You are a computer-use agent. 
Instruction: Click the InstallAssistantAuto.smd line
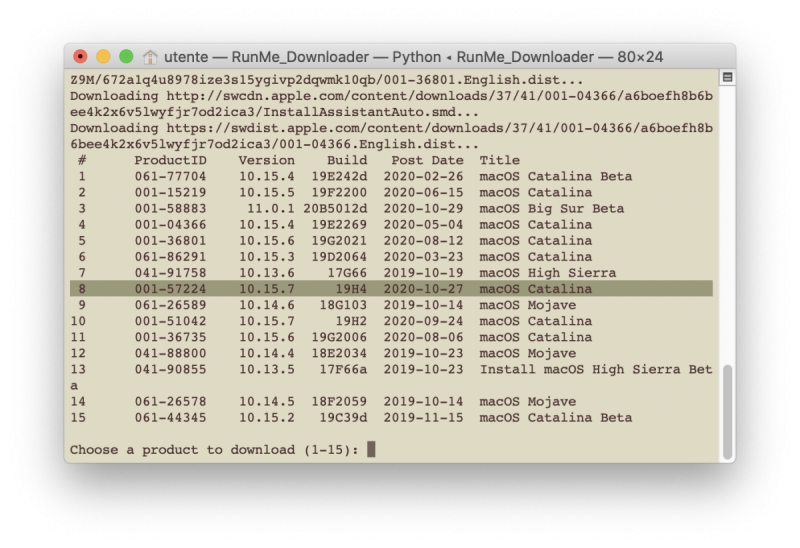point(274,112)
